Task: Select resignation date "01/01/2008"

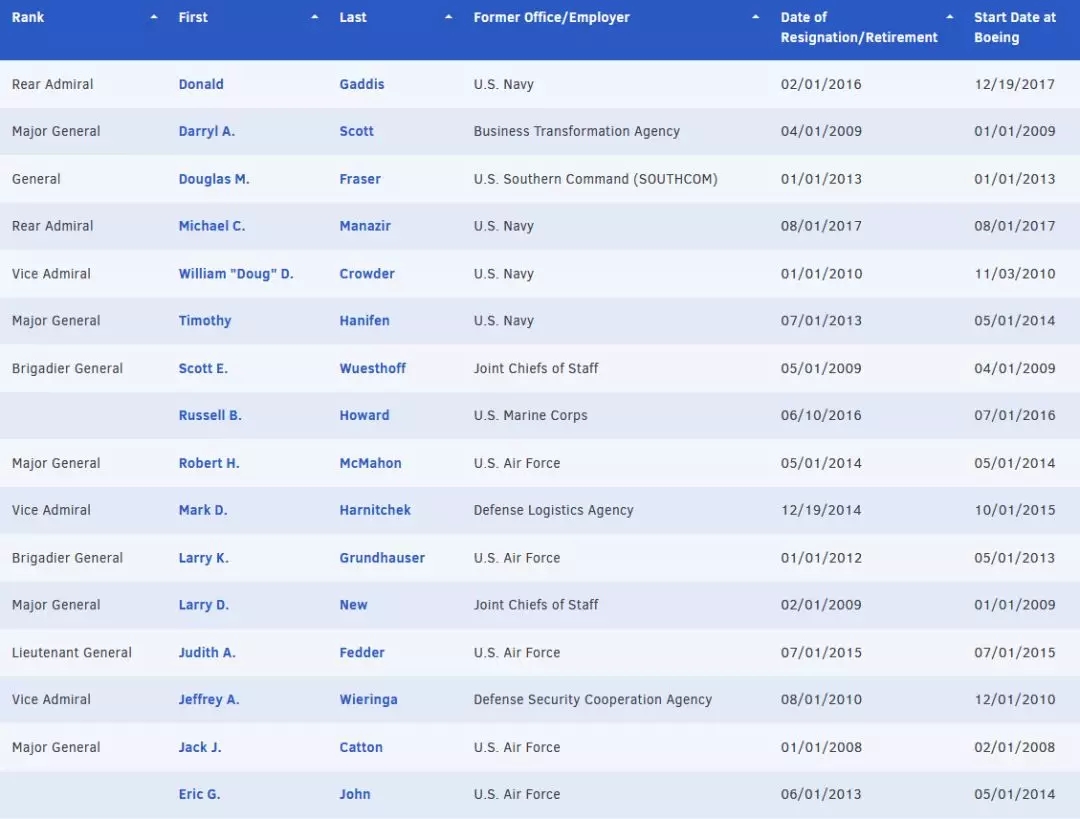Action: tap(821, 747)
